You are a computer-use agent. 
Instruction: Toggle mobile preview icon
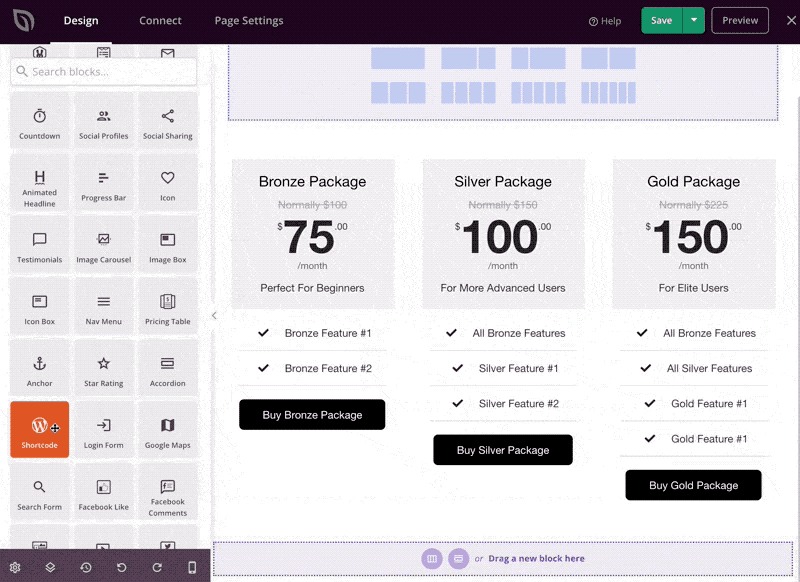[193, 567]
